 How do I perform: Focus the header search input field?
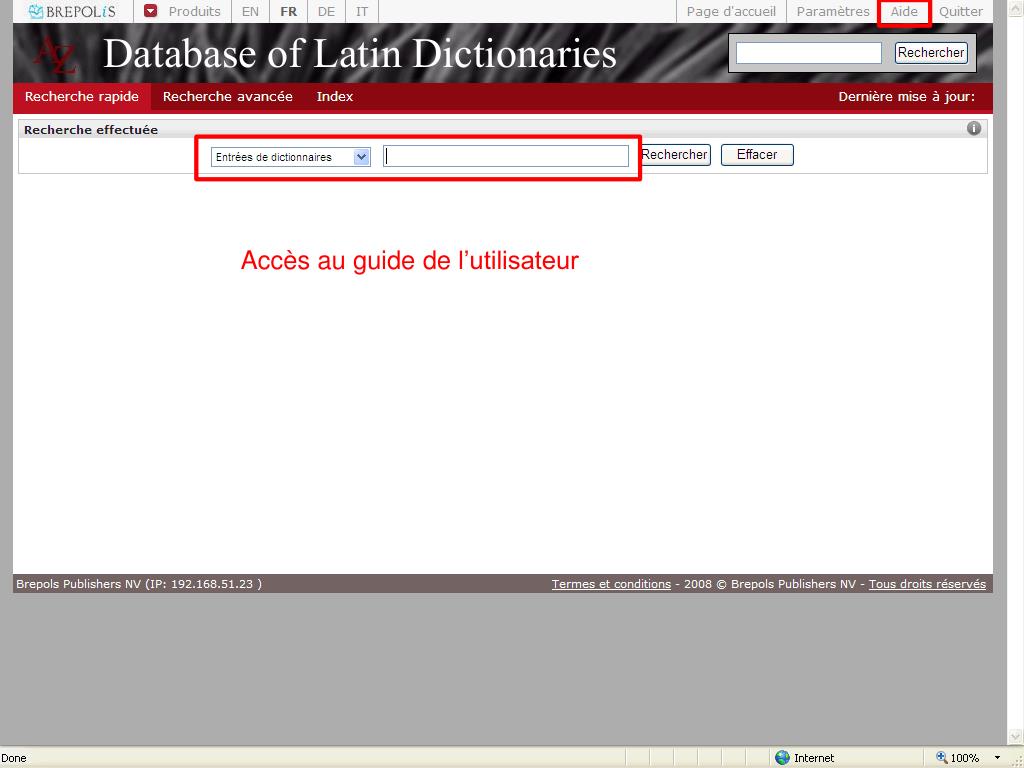808,53
